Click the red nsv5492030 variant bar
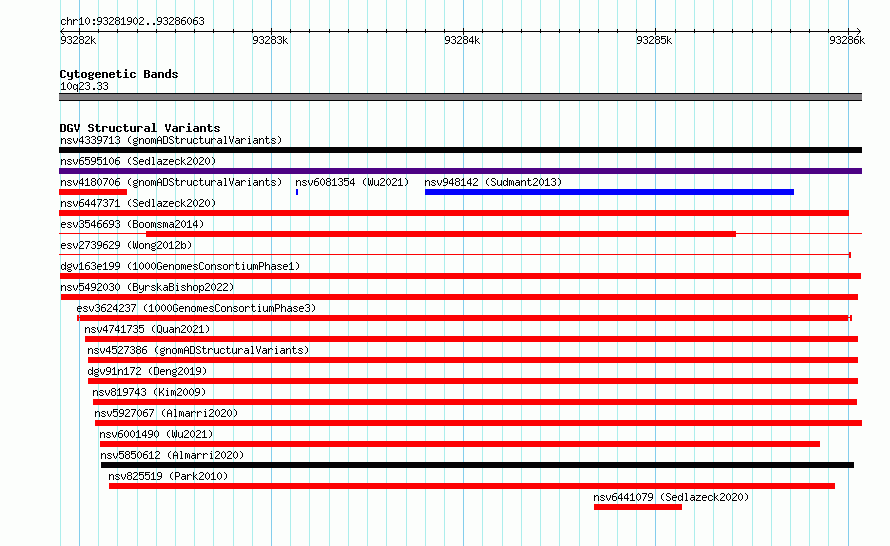Image resolution: width=890 pixels, height=546 pixels. (459, 297)
